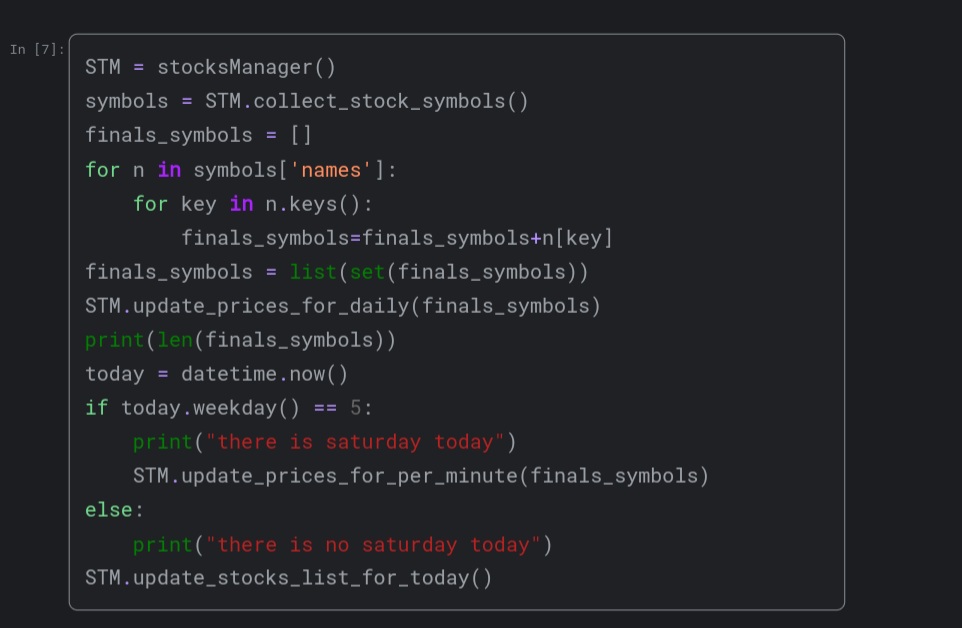Click the collect_stock_symbols method name
The width and height of the screenshot is (962, 628).
pyautogui.click(x=379, y=101)
